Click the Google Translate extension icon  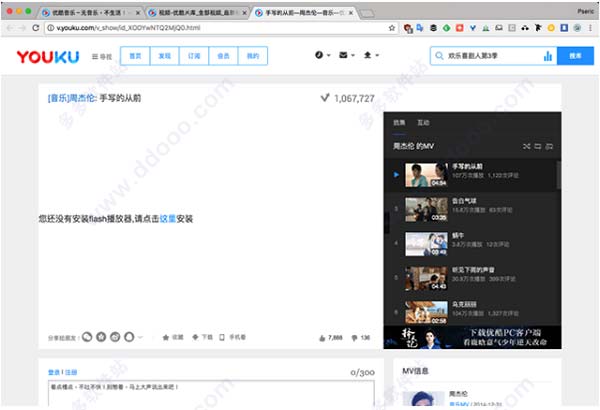point(420,28)
